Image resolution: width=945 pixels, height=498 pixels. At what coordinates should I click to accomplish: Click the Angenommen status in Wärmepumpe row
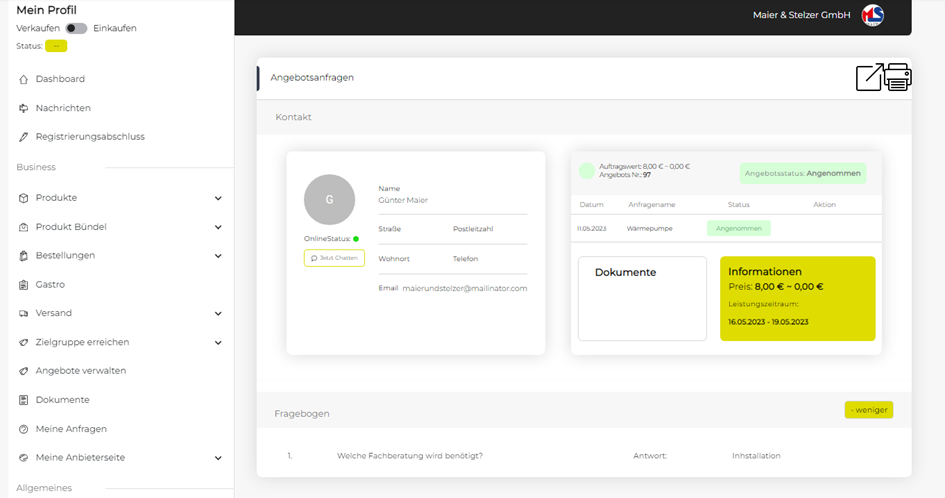(739, 229)
